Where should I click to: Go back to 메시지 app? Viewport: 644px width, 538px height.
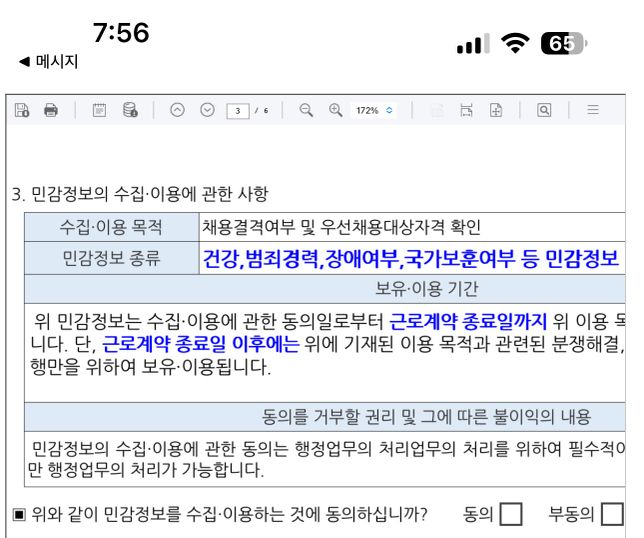point(48,62)
